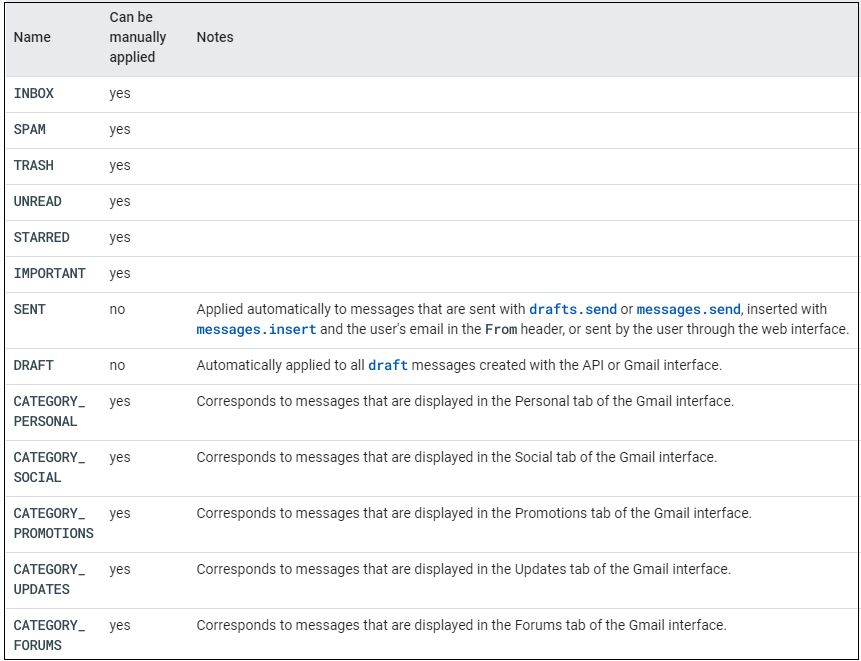Click the draft link in DRAFT notes

tap(388, 365)
